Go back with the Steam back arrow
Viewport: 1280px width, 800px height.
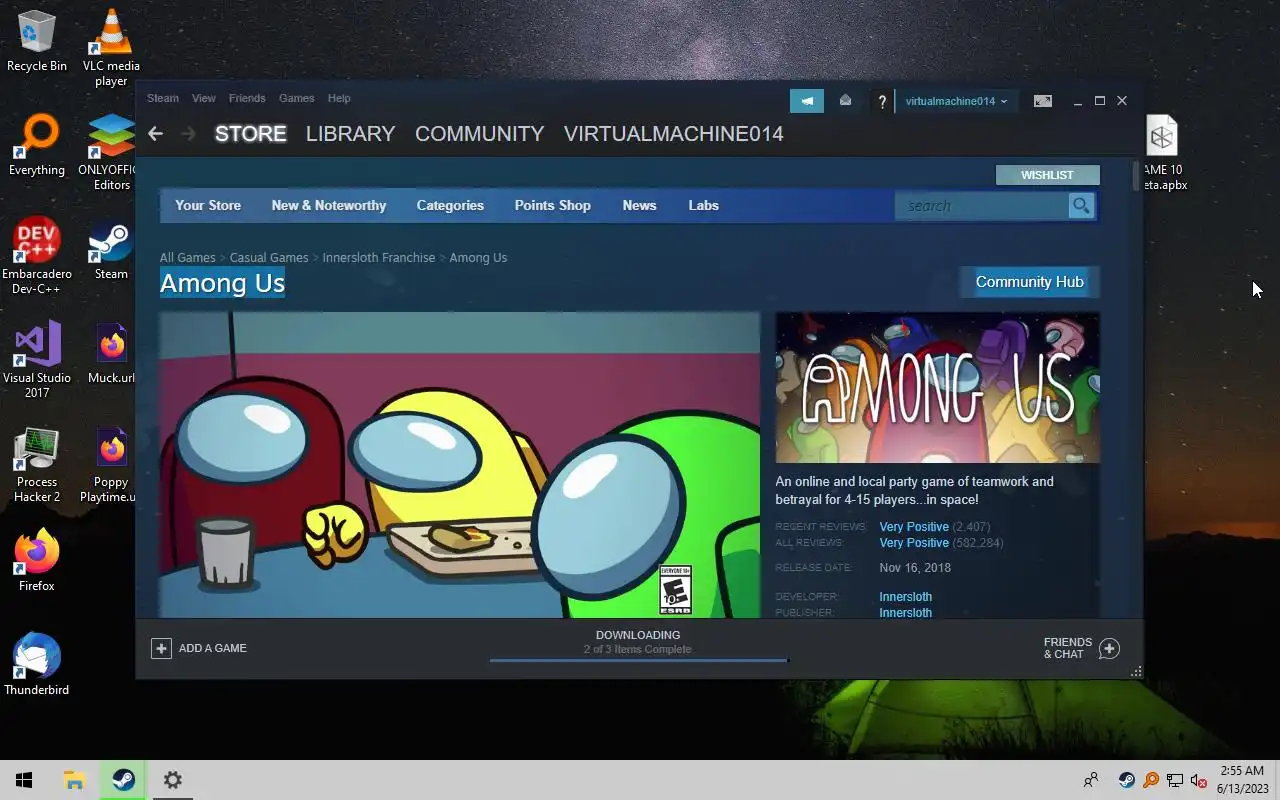155,133
